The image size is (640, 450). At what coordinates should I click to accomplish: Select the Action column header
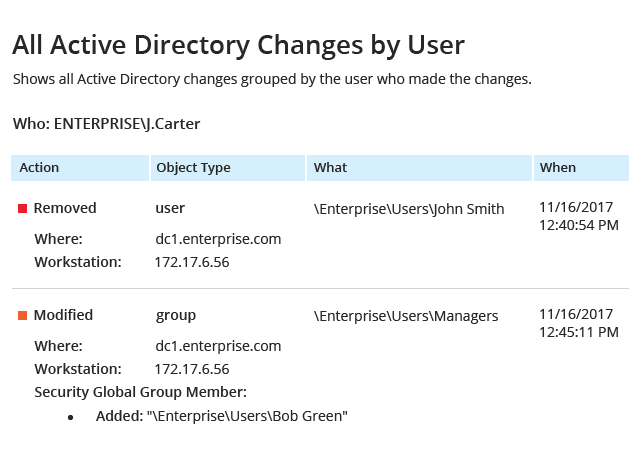click(80, 168)
